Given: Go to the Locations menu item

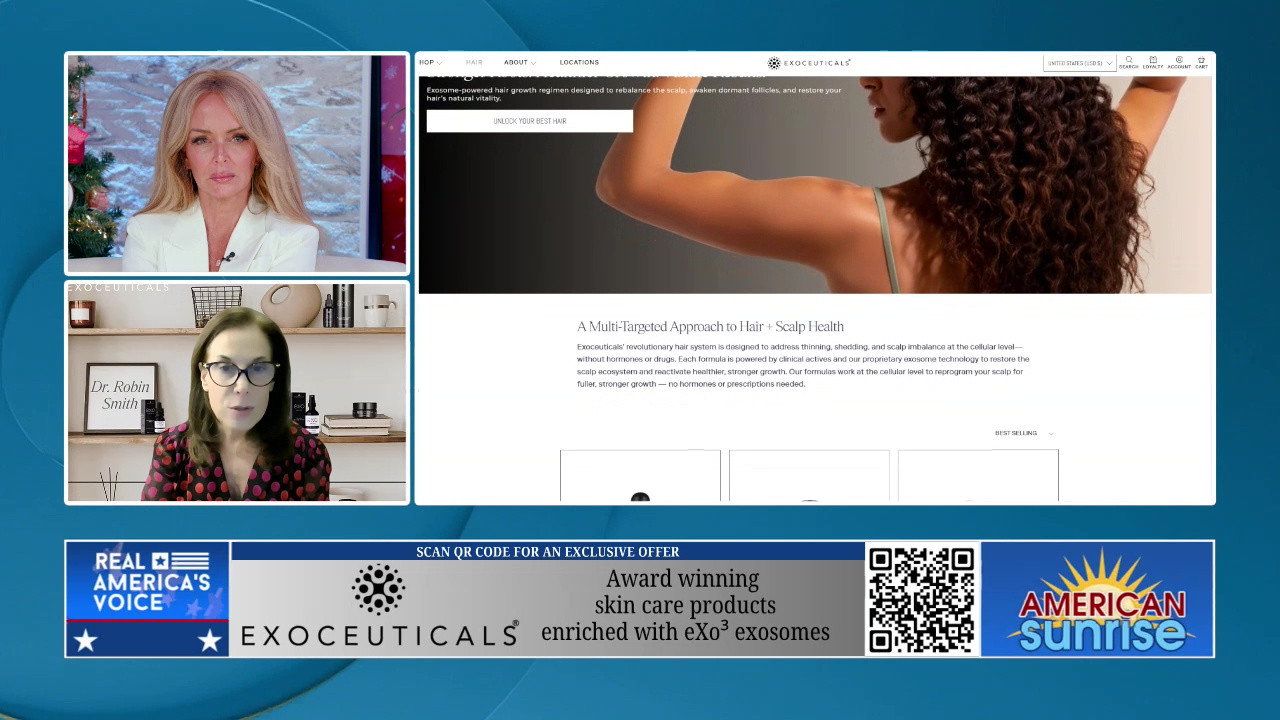Looking at the screenshot, I should tap(579, 63).
